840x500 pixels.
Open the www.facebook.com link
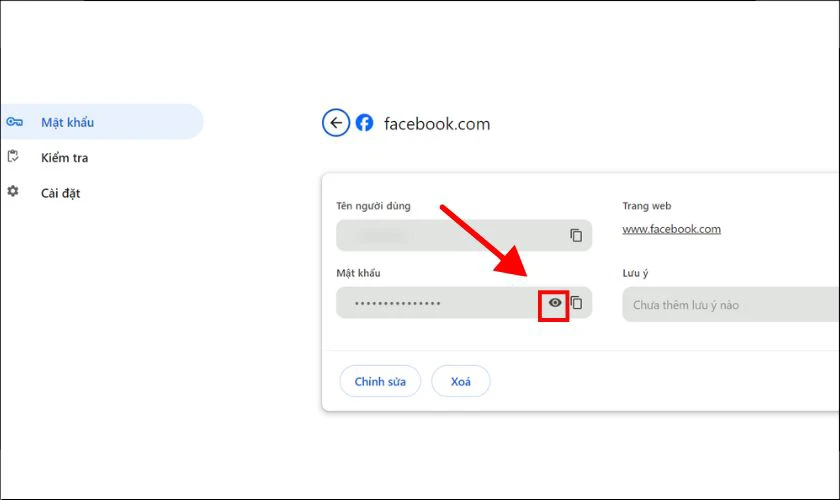coord(671,229)
